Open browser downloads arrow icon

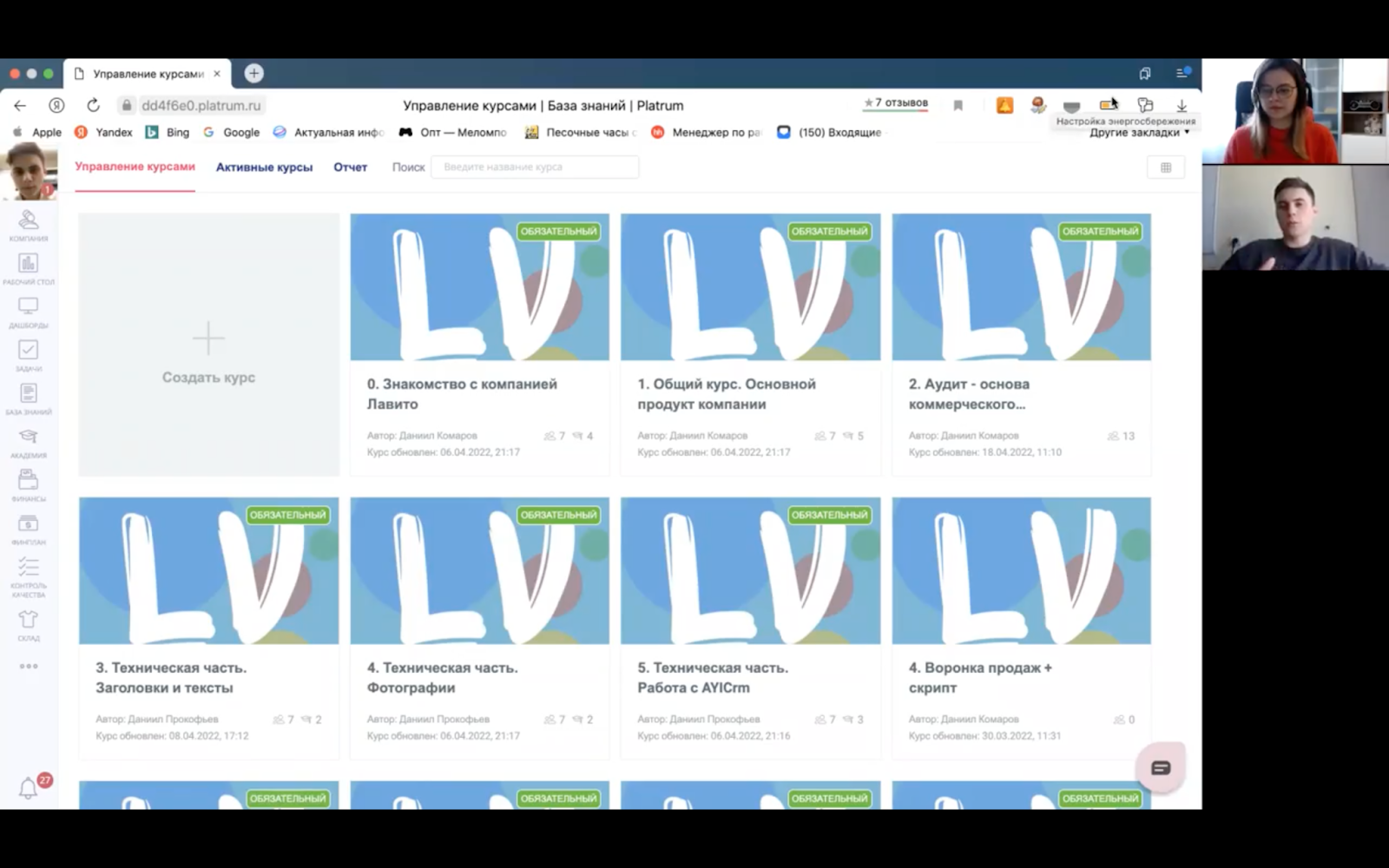coord(1182,106)
